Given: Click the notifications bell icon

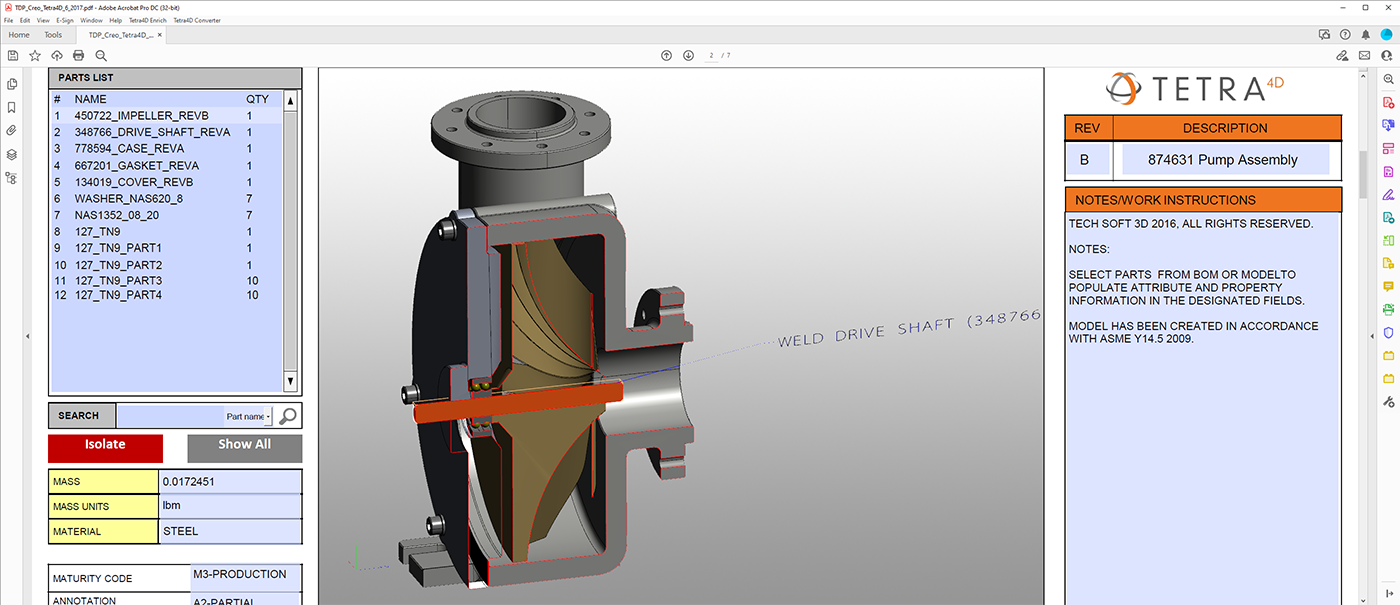Looking at the screenshot, I should pos(1366,34).
